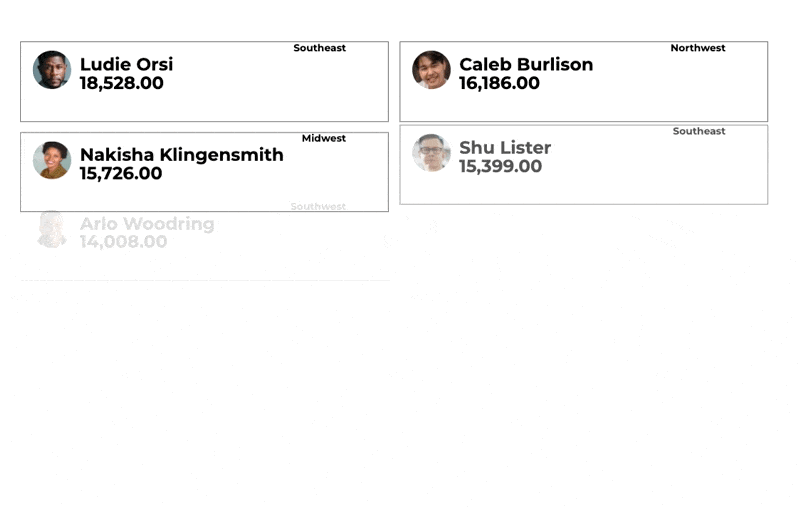Viewport: 800px width, 507px height.
Task: Click the faded Southwest region label
Action: pyautogui.click(x=318, y=206)
